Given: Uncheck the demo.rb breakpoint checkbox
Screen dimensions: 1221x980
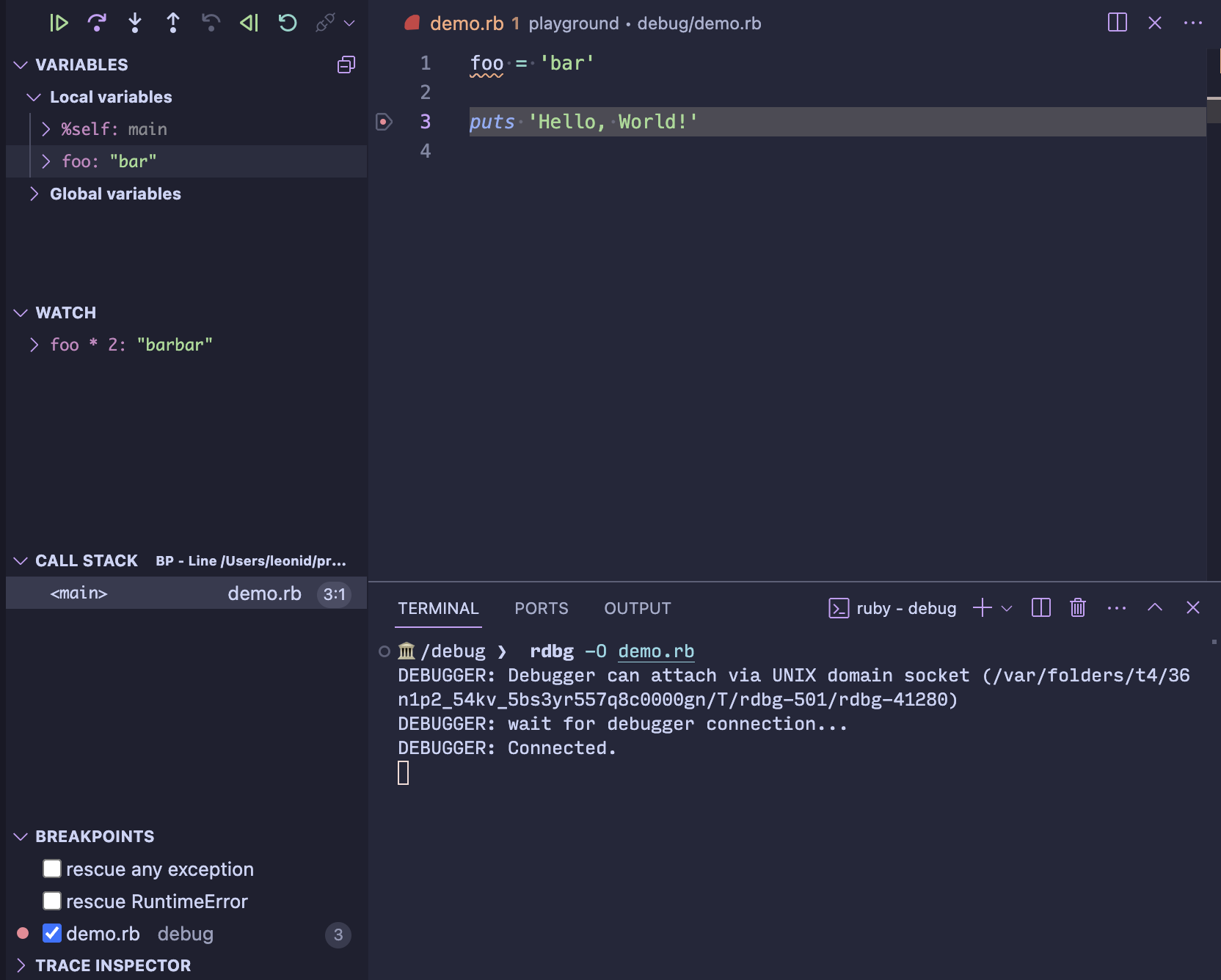Looking at the screenshot, I should click(x=52, y=933).
